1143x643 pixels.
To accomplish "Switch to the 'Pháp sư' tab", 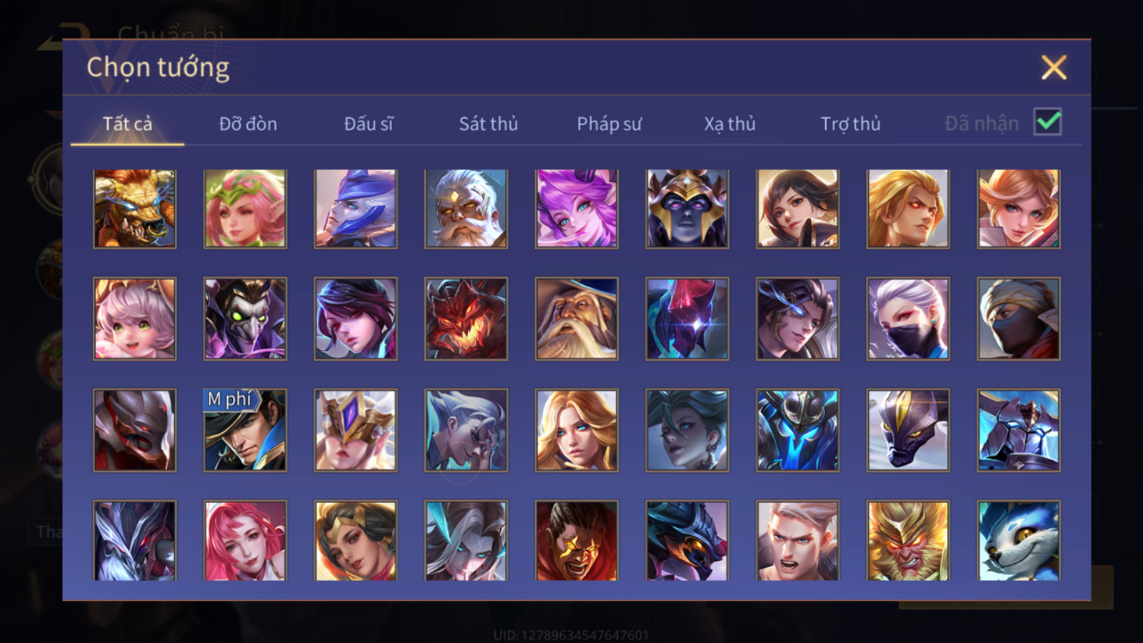I will point(609,124).
